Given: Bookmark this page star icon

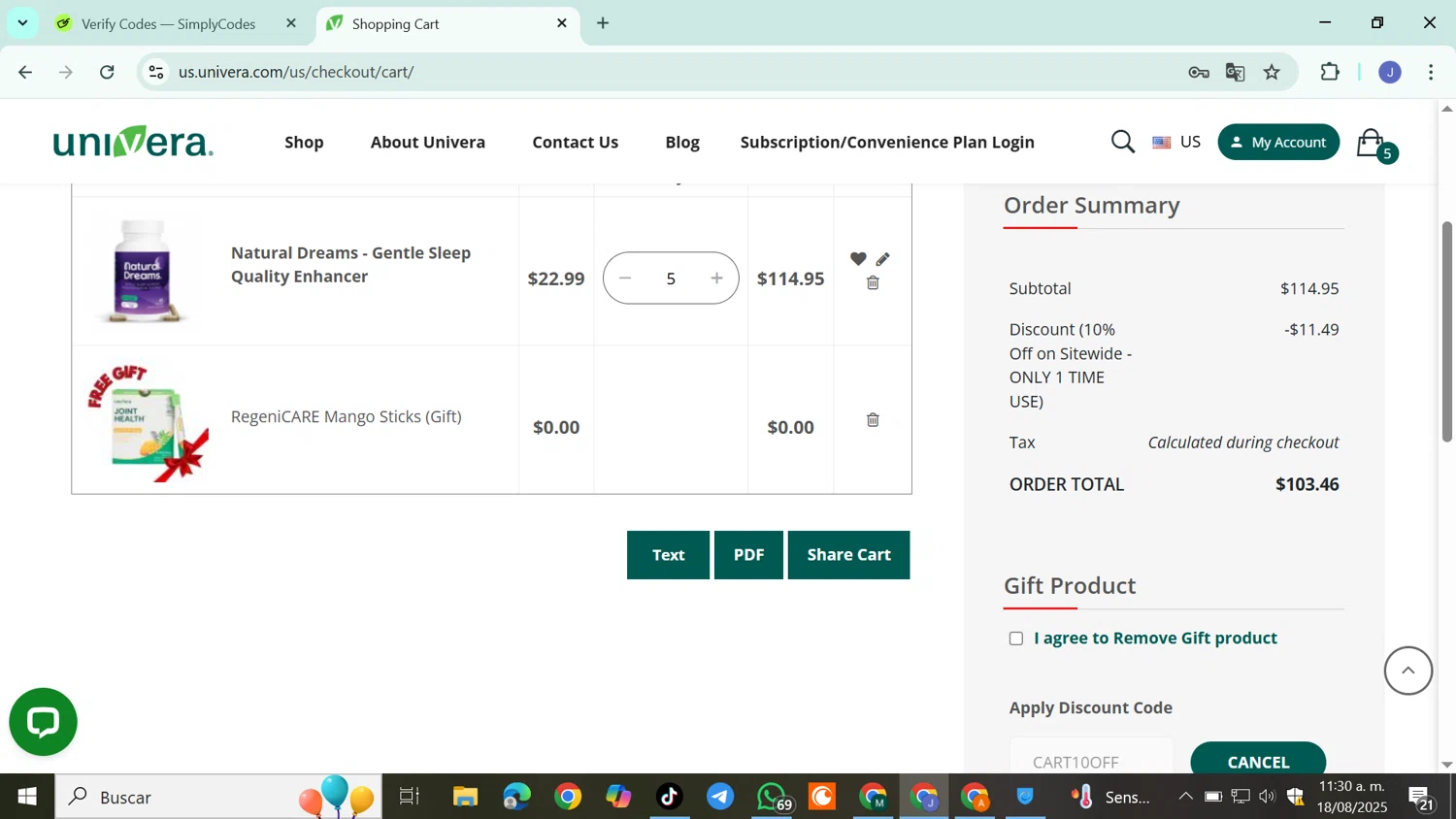Looking at the screenshot, I should point(1272,72).
